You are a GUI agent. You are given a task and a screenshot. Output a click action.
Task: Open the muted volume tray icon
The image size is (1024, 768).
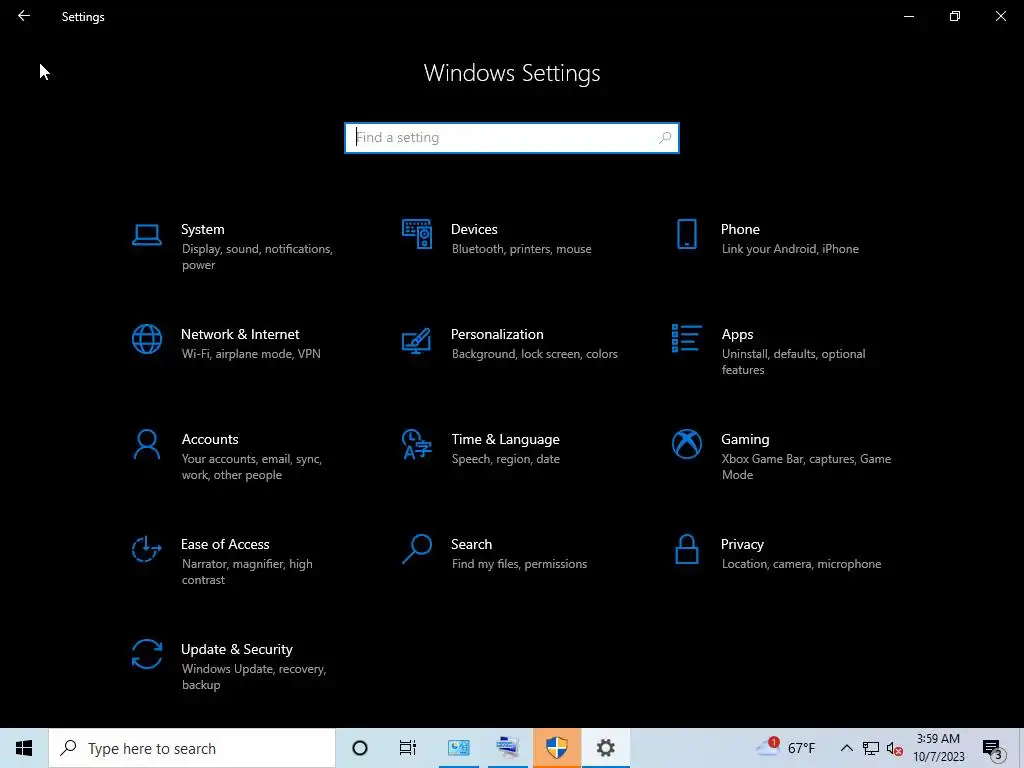click(895, 749)
